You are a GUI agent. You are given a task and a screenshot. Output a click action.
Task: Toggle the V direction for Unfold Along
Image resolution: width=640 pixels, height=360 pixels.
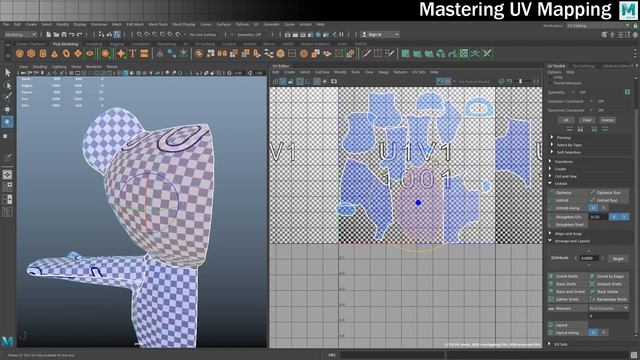[603, 208]
